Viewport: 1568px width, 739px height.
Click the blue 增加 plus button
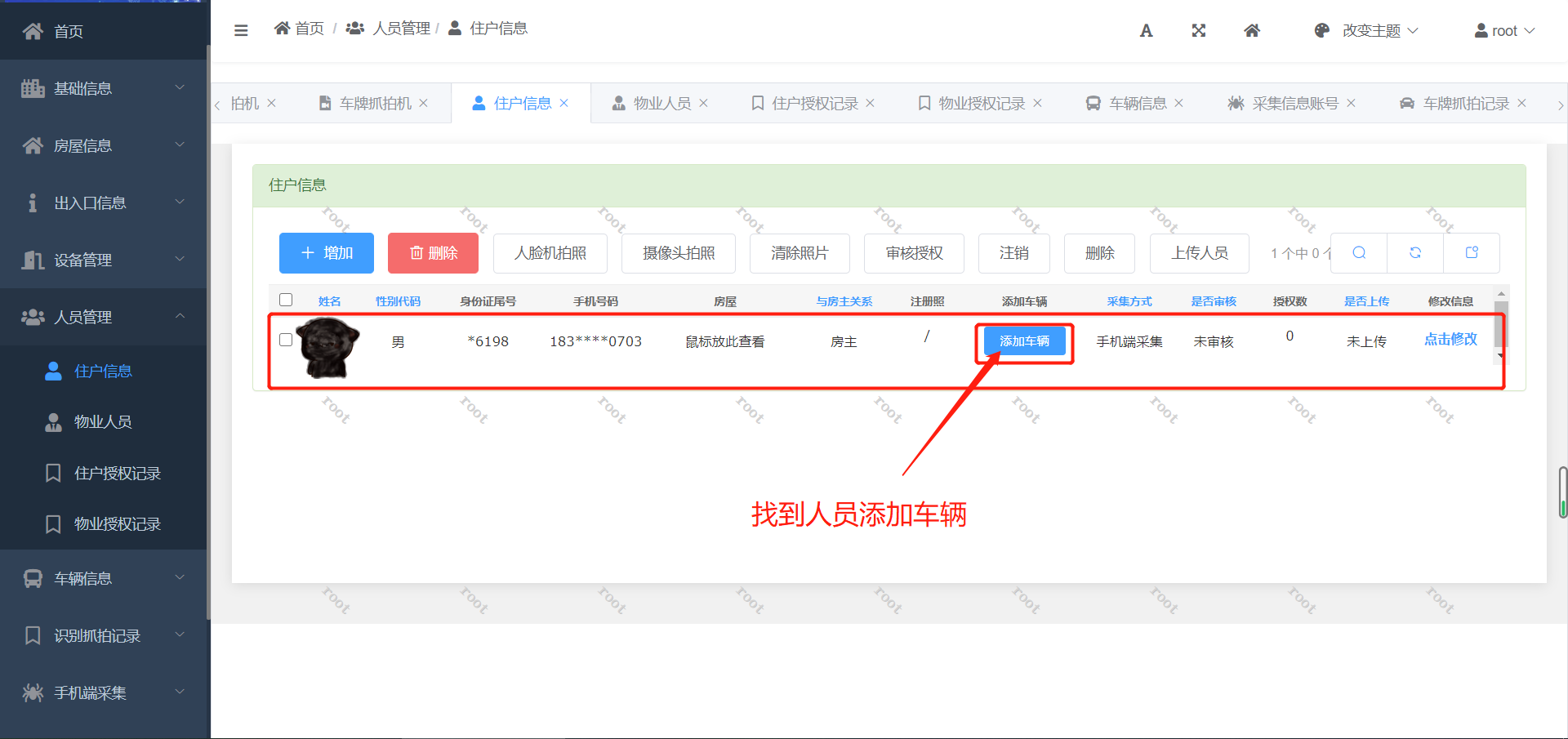(326, 253)
